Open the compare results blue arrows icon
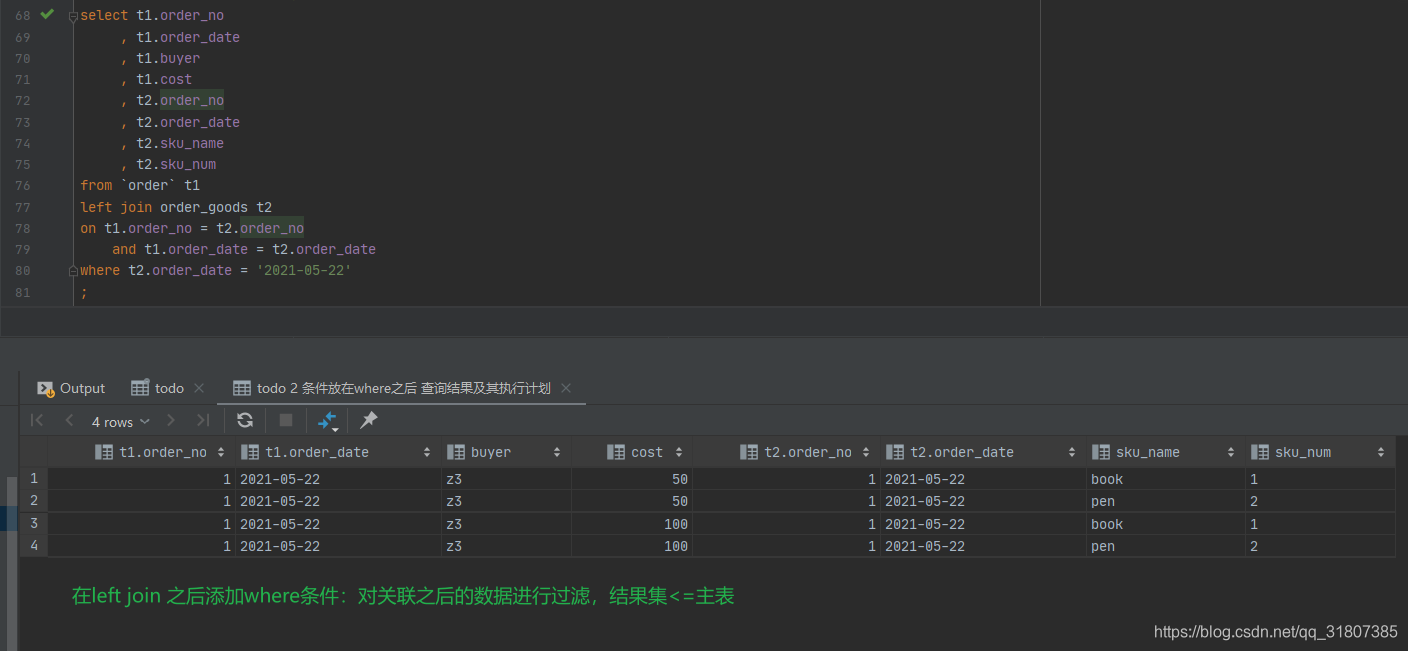The image size is (1408, 651). pyautogui.click(x=327, y=421)
